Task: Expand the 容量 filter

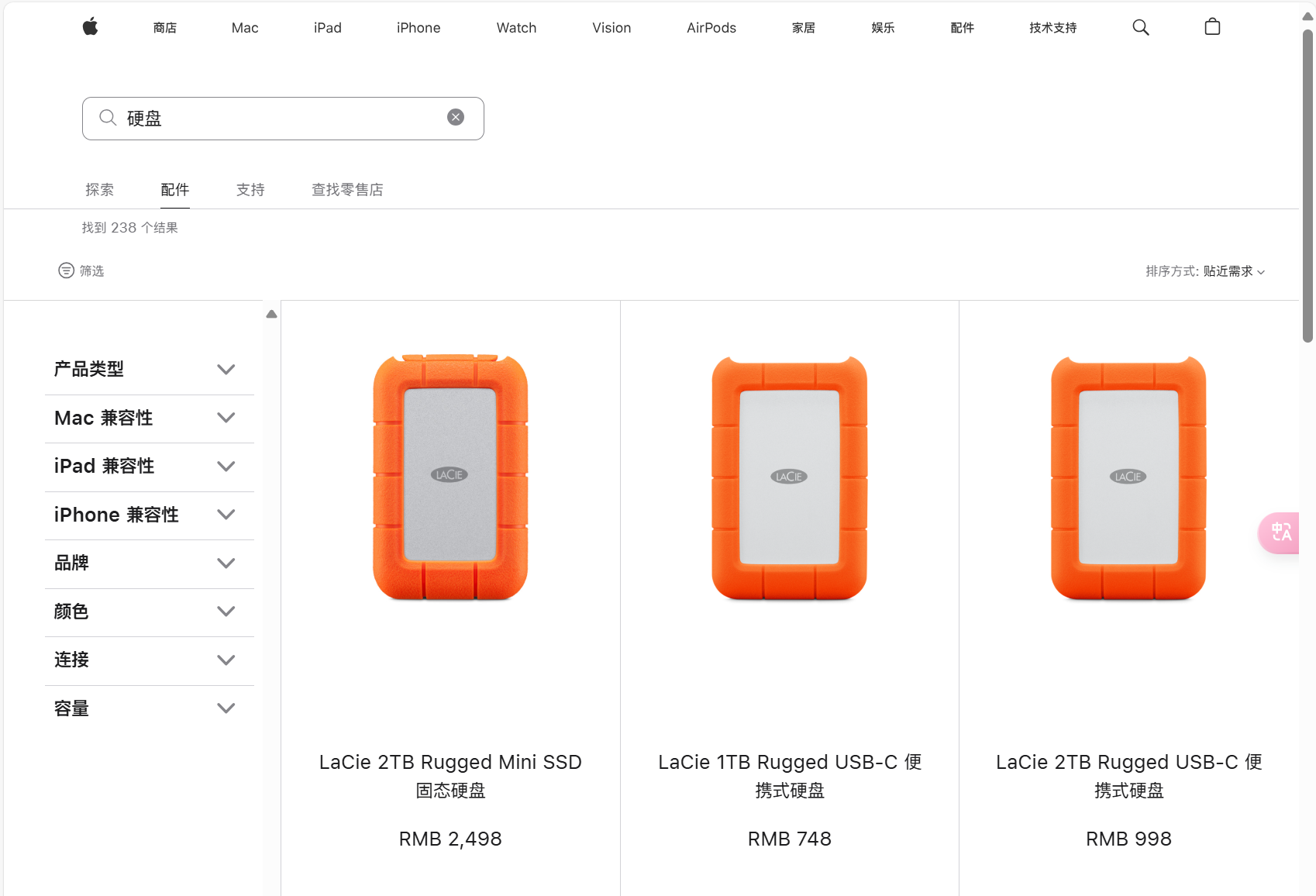Action: click(150, 709)
